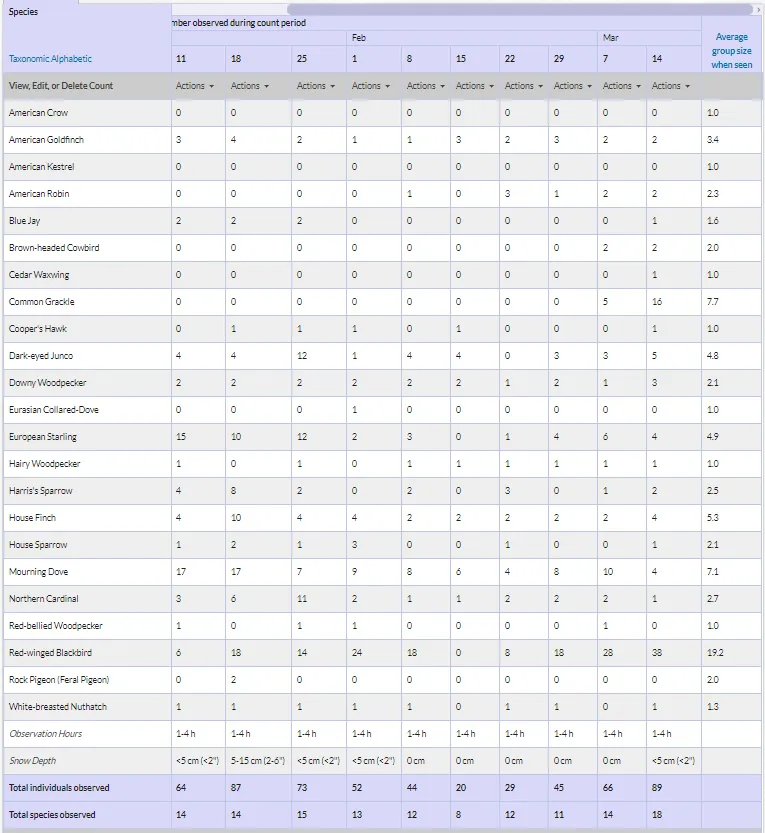Image resolution: width=765 pixels, height=833 pixels.
Task: Select the American Robin row label
Action: click(x=39, y=194)
